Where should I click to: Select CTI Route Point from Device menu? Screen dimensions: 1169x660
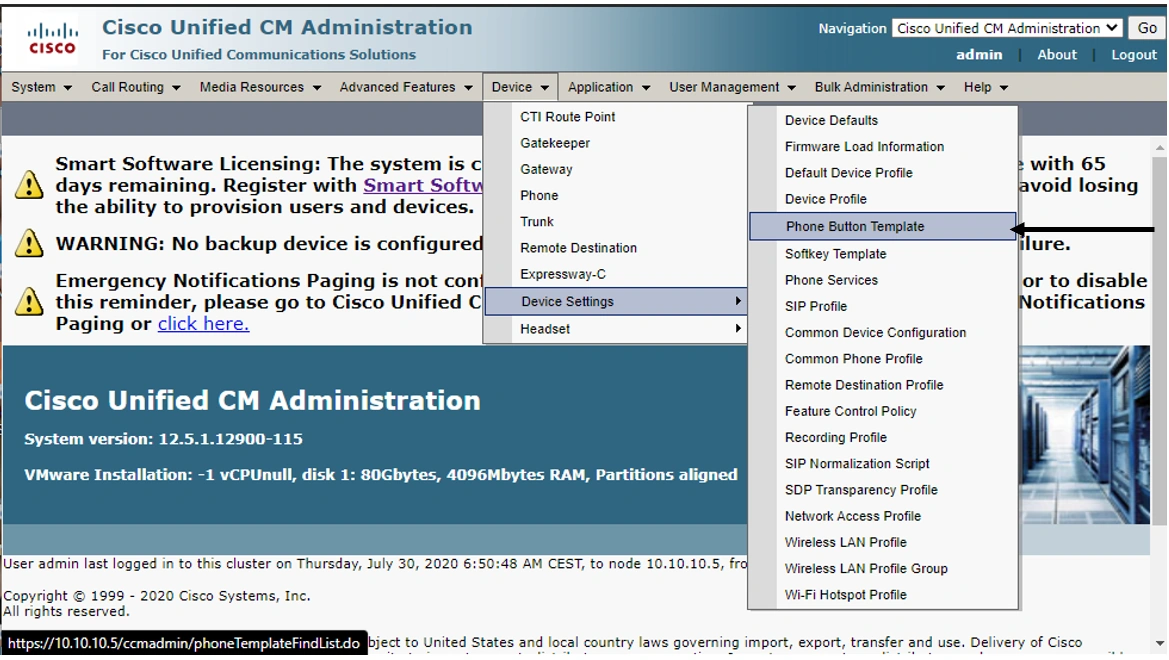coord(616,117)
